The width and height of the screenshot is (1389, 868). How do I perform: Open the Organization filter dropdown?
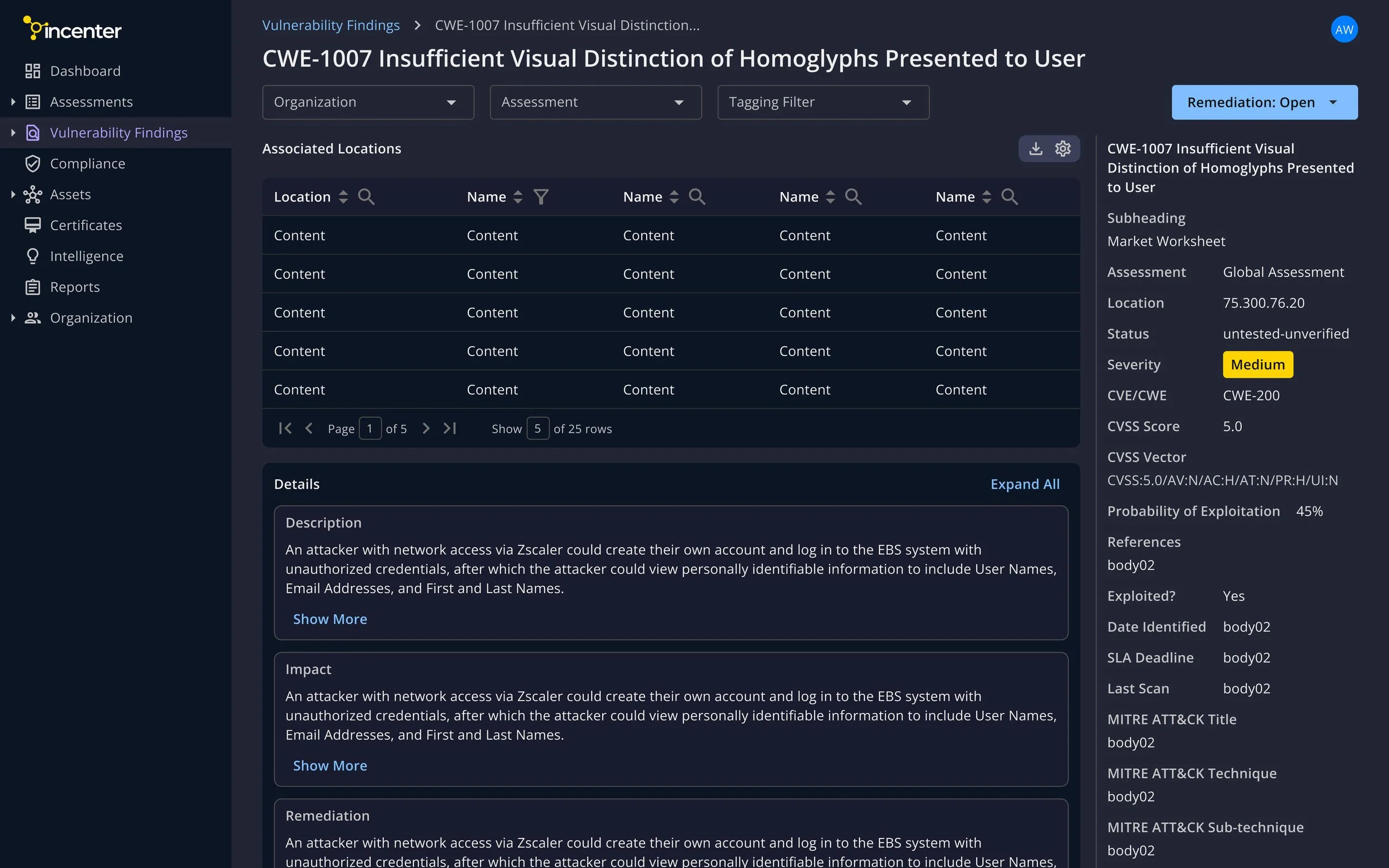[x=367, y=102]
